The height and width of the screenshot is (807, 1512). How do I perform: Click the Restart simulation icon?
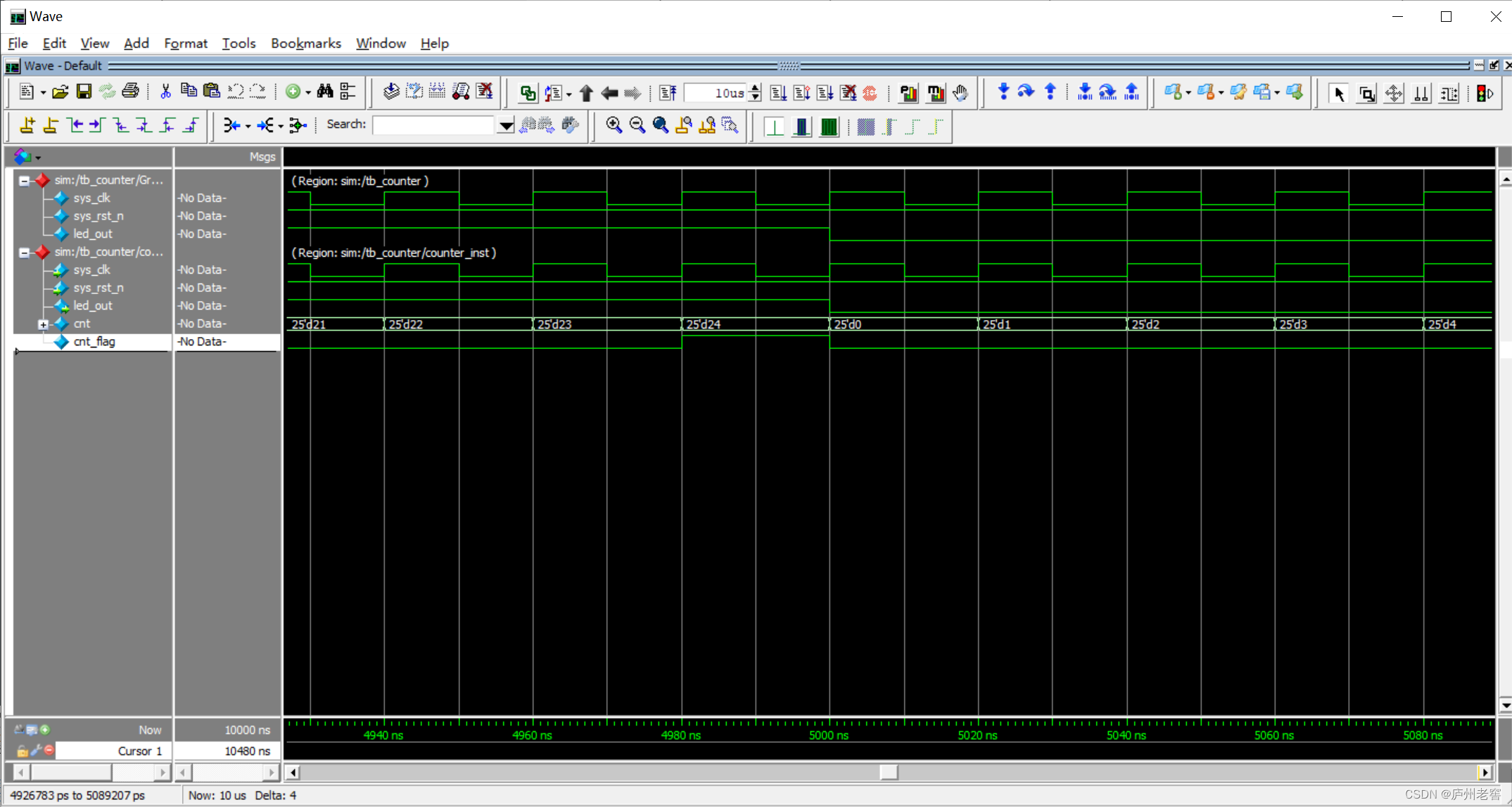click(668, 93)
